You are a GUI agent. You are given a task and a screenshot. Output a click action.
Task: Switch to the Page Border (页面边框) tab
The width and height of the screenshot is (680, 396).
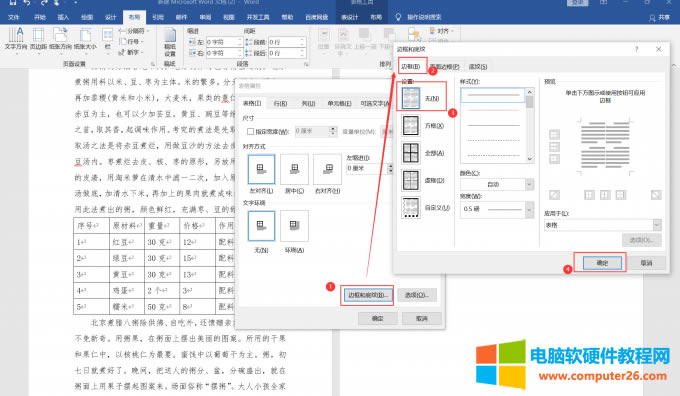pyautogui.click(x=445, y=67)
